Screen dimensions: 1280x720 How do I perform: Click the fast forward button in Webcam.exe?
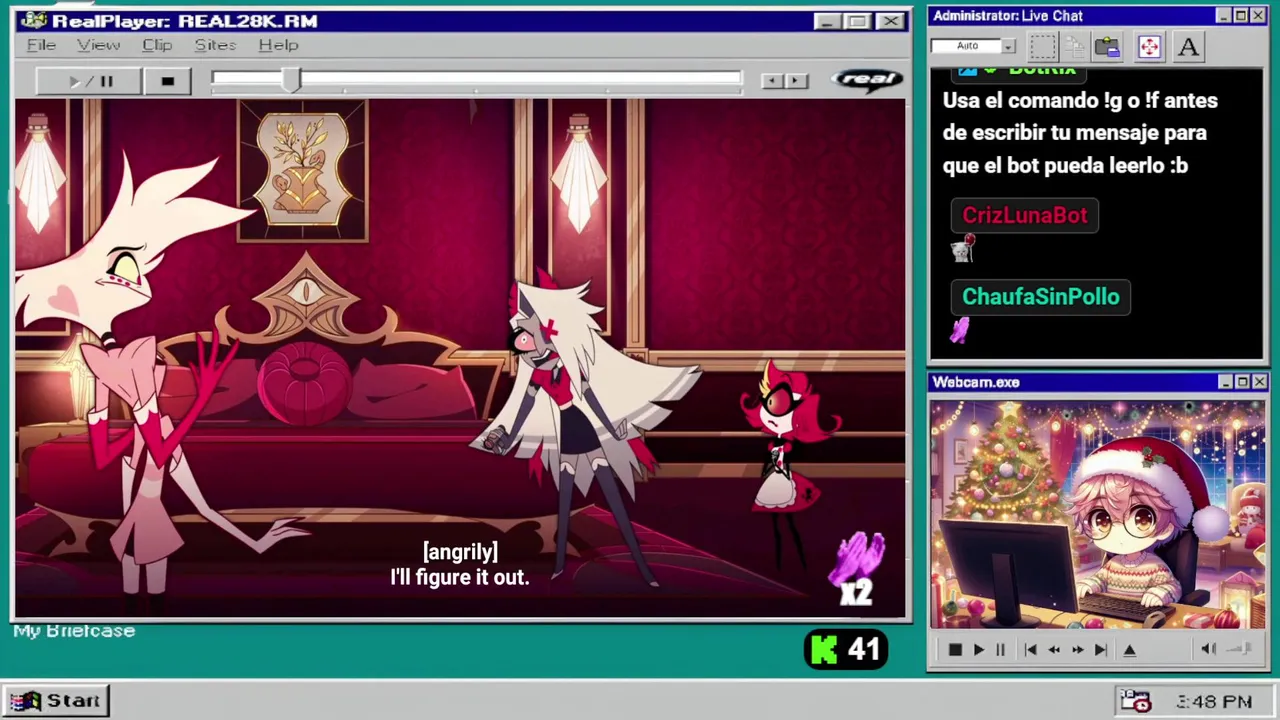pyautogui.click(x=1077, y=650)
